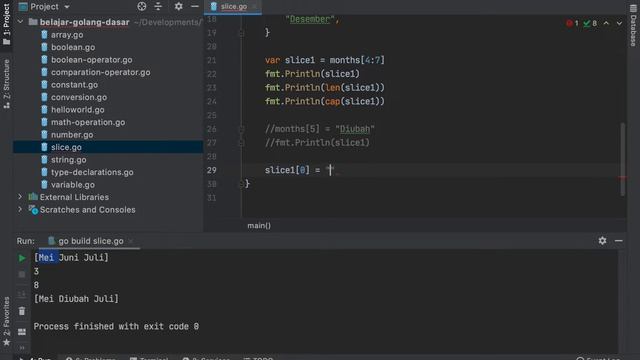Click red error stripe mark in gutter
Screen dimensions: 640x360
(x=622, y=178)
